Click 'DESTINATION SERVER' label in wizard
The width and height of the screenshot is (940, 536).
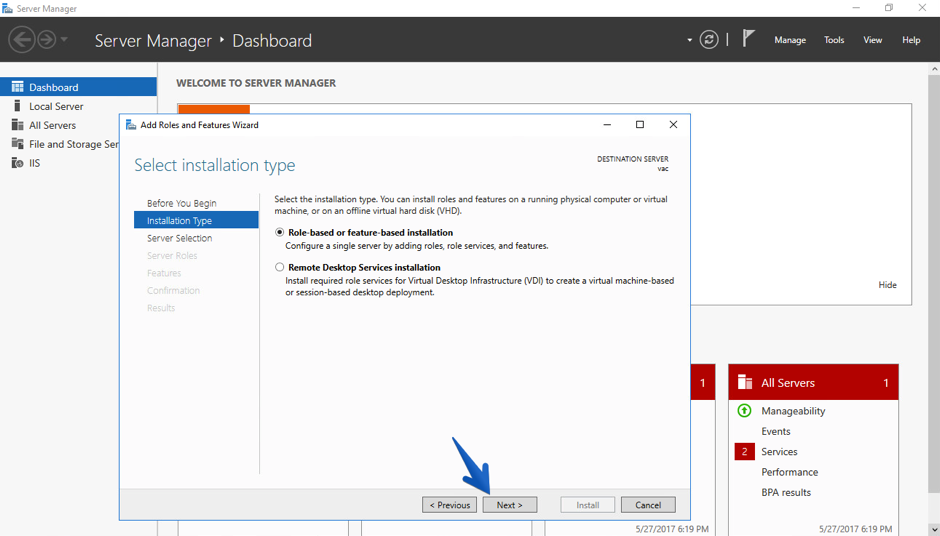[x=632, y=159]
